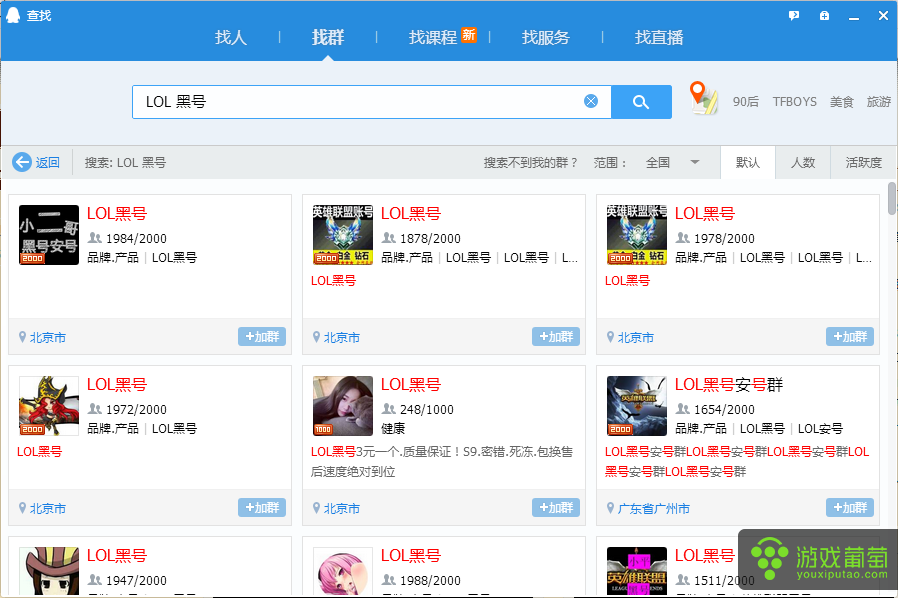Screen dimensions: 898x598
Task: Open the 找课程 tab
Action: [x=433, y=38]
